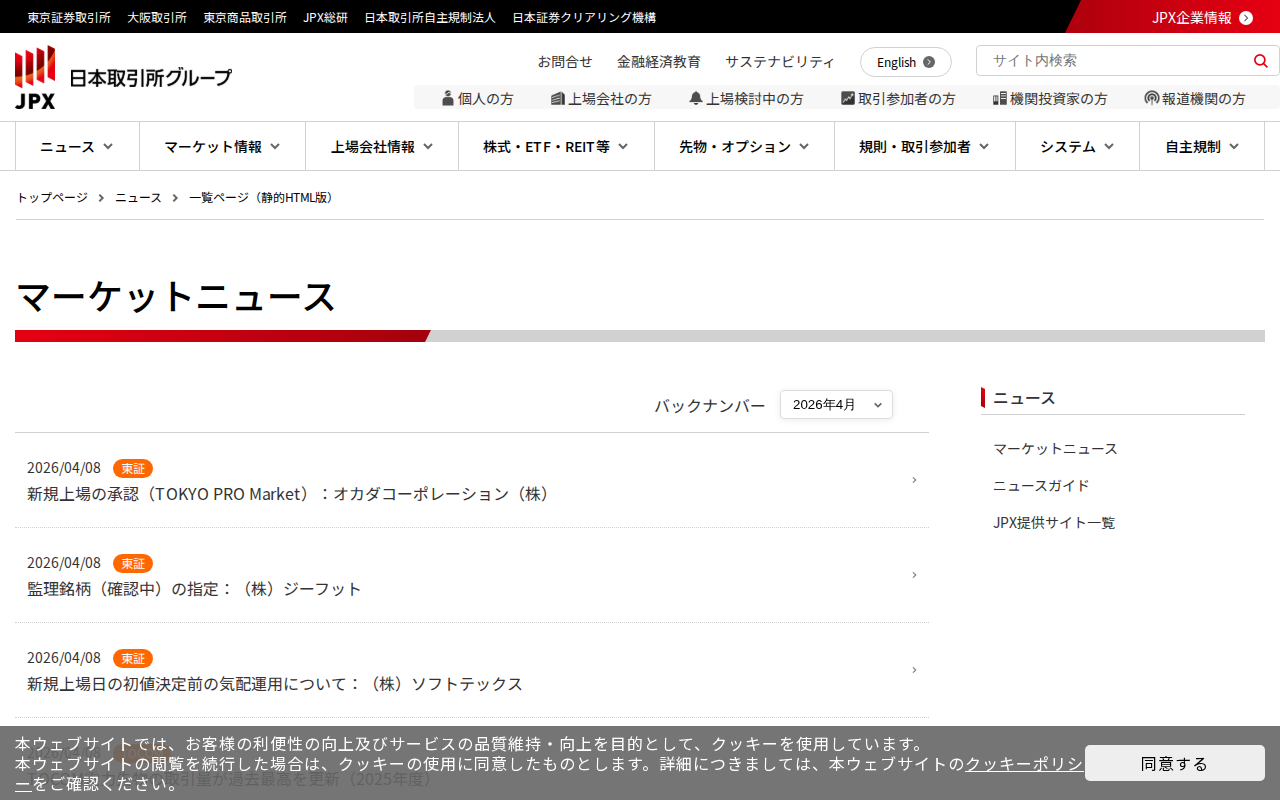
Task: Open the 新規上場の承認 オカダコーポレーション news headline
Action: tap(290, 494)
